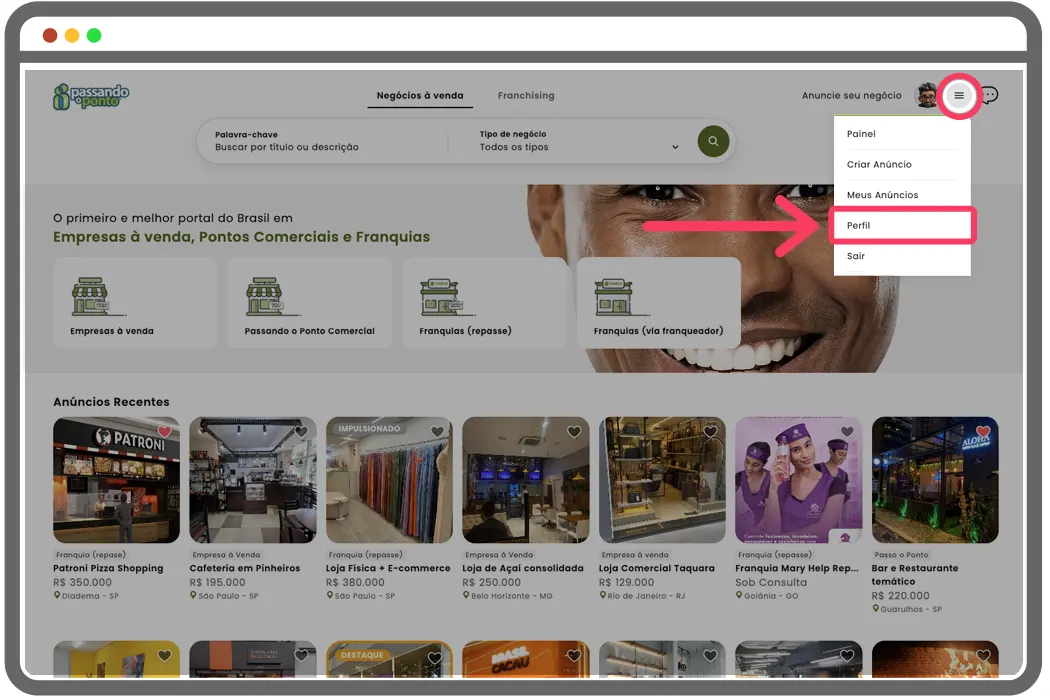Screen dimensions: 1050x700
Task: Click the Anuncie seu negócio link
Action: 851,96
